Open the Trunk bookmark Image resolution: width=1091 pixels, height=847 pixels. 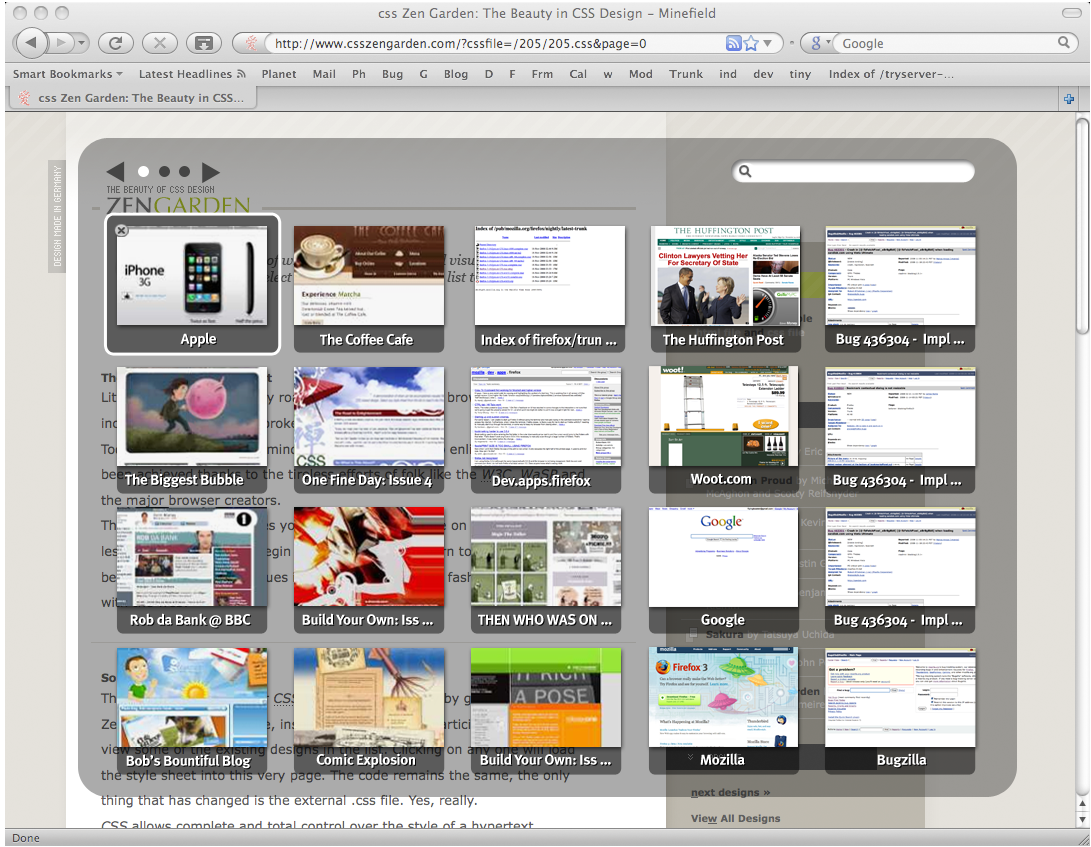click(x=686, y=74)
